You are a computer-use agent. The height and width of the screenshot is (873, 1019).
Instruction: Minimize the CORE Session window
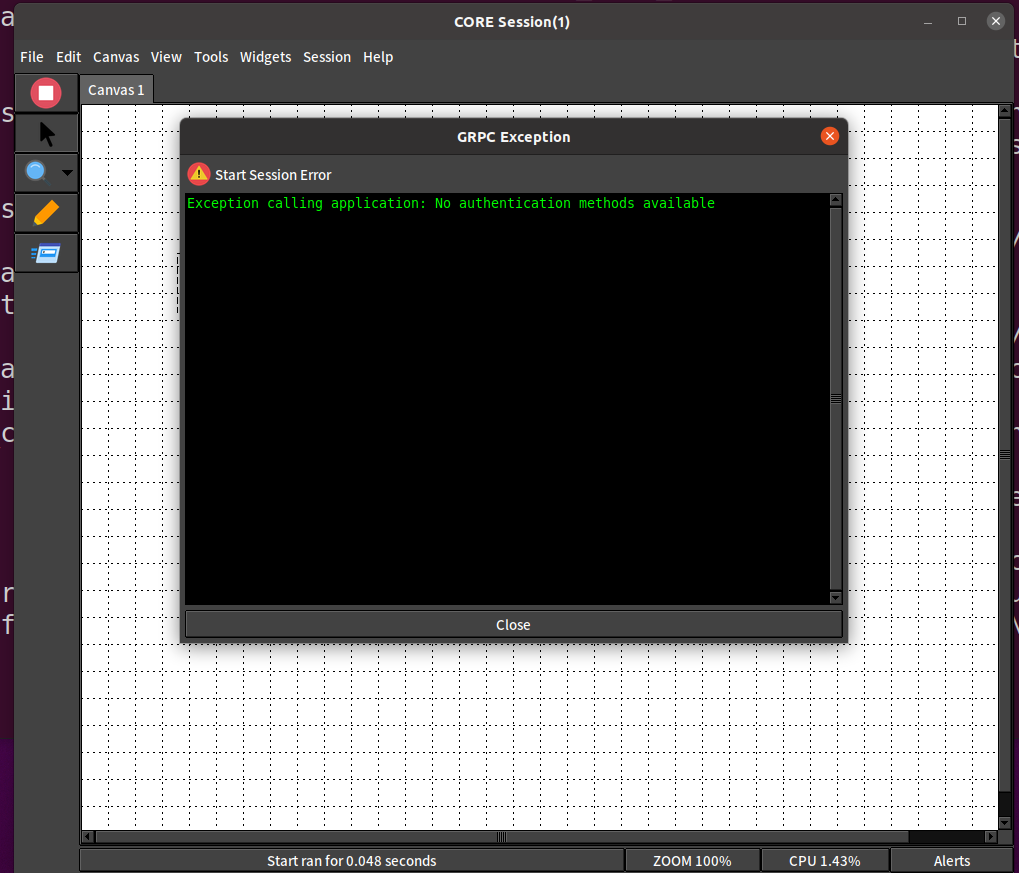pyautogui.click(x=928, y=21)
